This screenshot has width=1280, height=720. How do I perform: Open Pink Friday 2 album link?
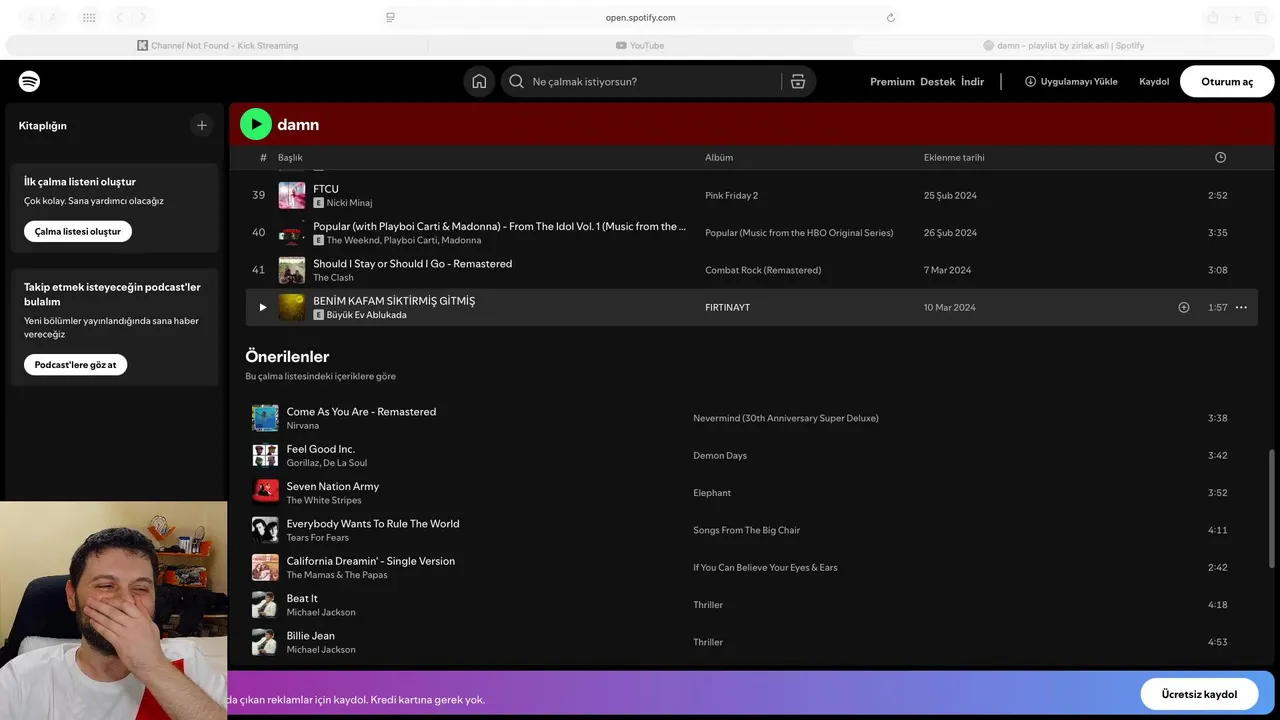pyautogui.click(x=732, y=195)
